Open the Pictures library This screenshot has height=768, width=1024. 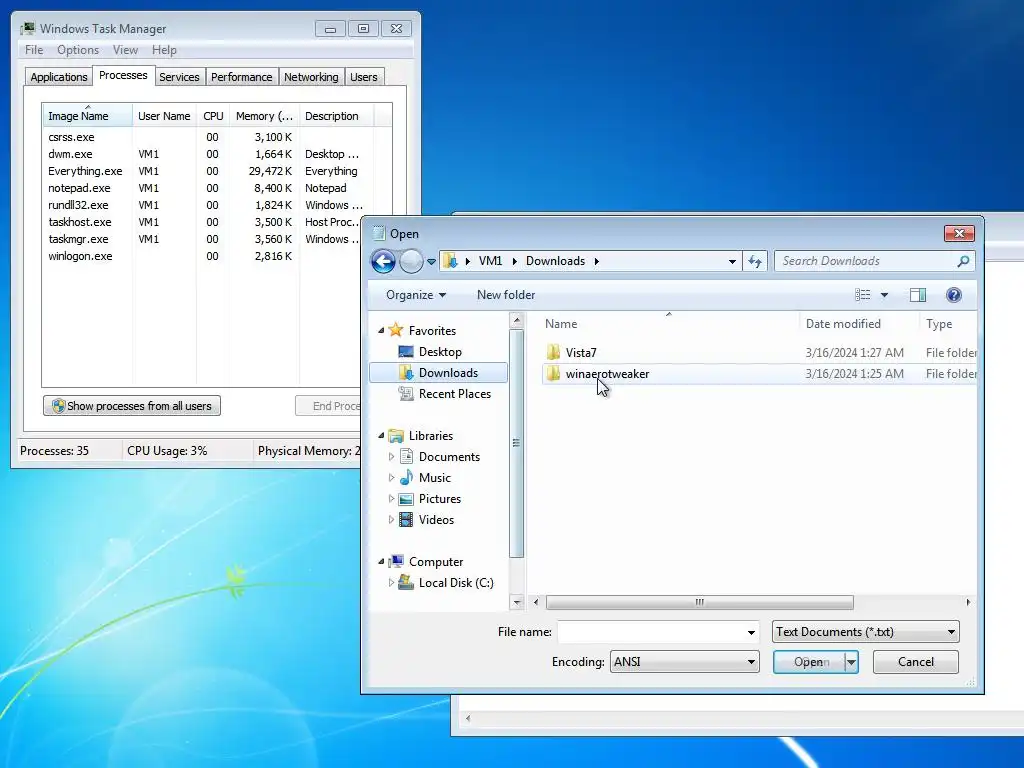440,498
